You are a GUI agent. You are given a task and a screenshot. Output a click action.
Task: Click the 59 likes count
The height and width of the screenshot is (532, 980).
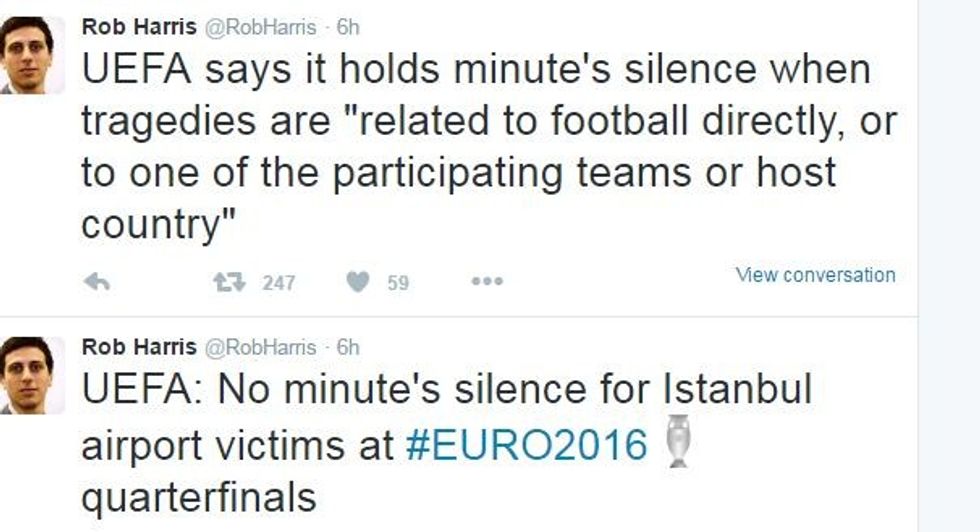click(398, 283)
